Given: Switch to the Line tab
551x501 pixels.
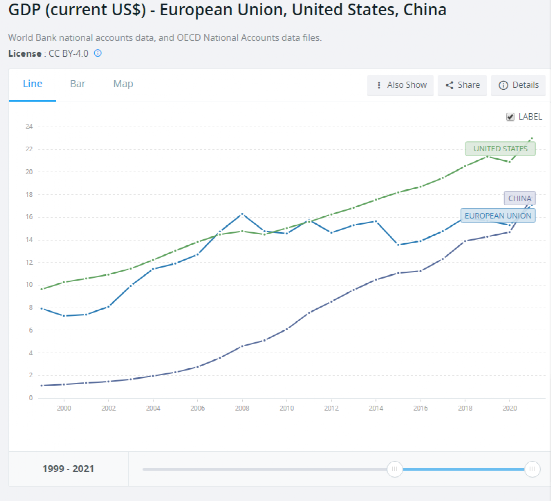Looking at the screenshot, I should pyautogui.click(x=32, y=84).
